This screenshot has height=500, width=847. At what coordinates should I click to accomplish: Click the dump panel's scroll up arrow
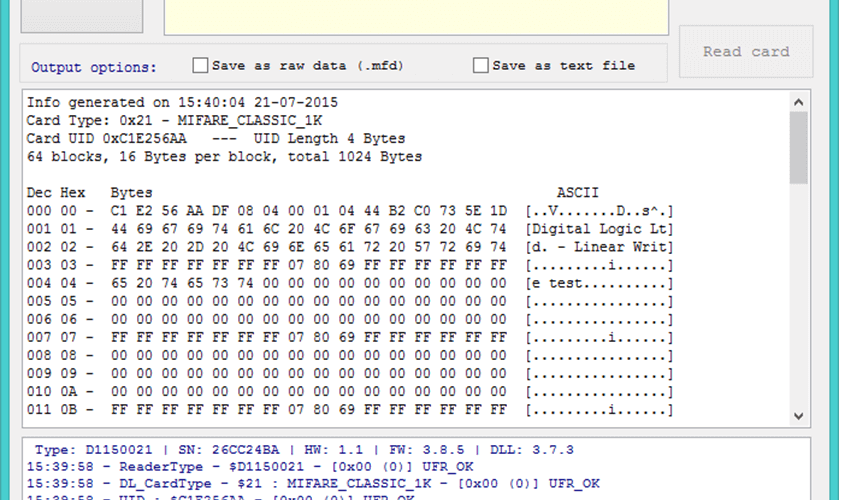click(798, 102)
